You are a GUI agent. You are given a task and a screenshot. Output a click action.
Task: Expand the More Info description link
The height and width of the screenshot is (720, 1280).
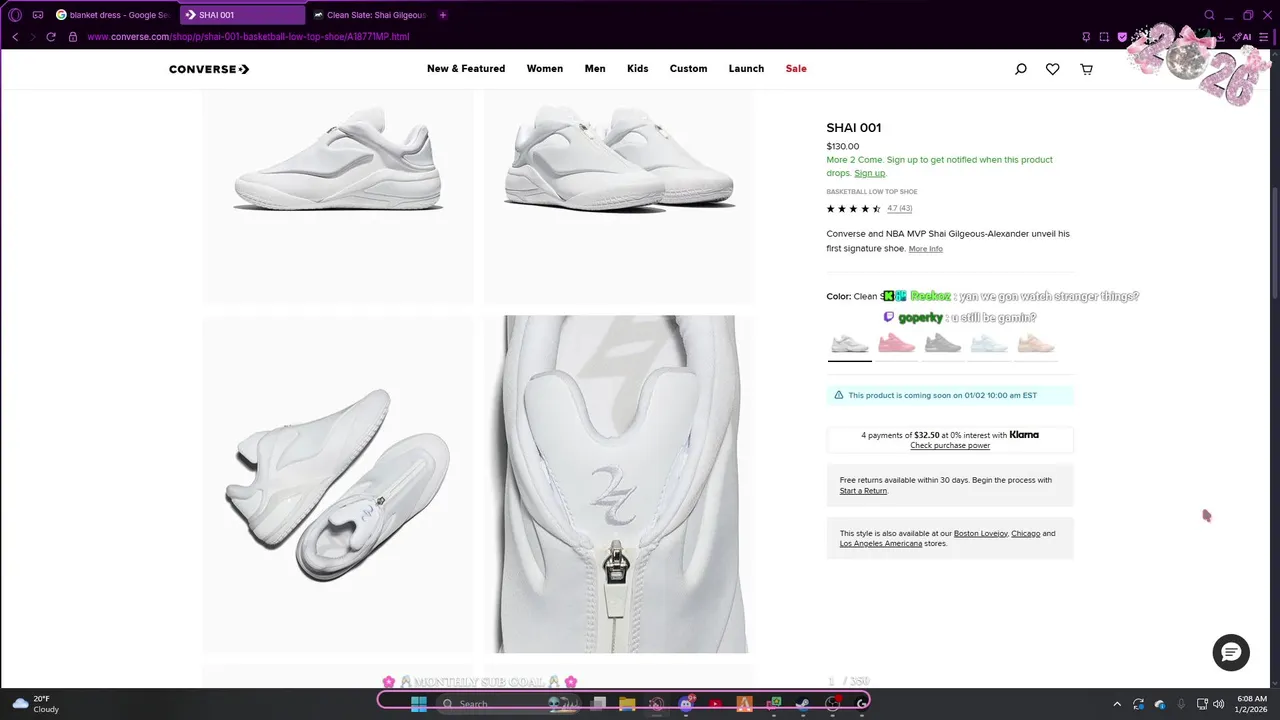pyautogui.click(x=925, y=249)
